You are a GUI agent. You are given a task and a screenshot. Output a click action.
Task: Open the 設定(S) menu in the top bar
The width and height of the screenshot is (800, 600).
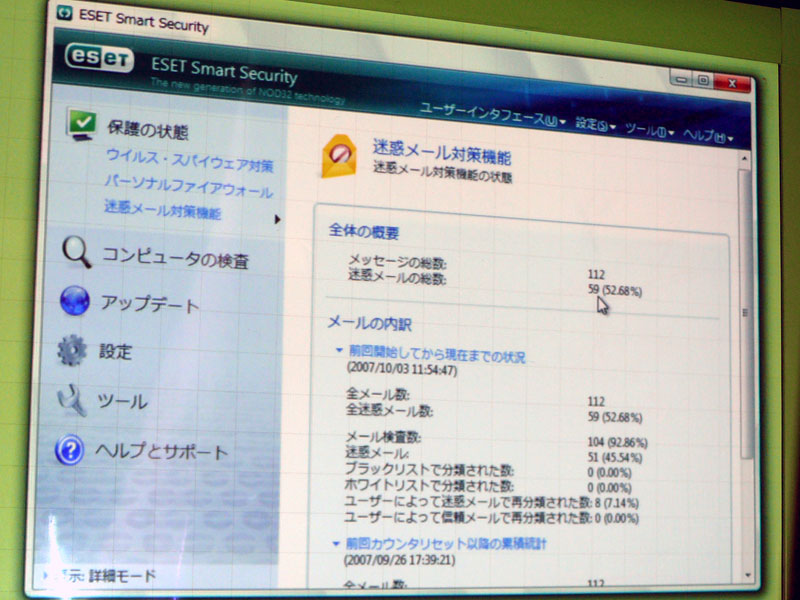pos(594,124)
